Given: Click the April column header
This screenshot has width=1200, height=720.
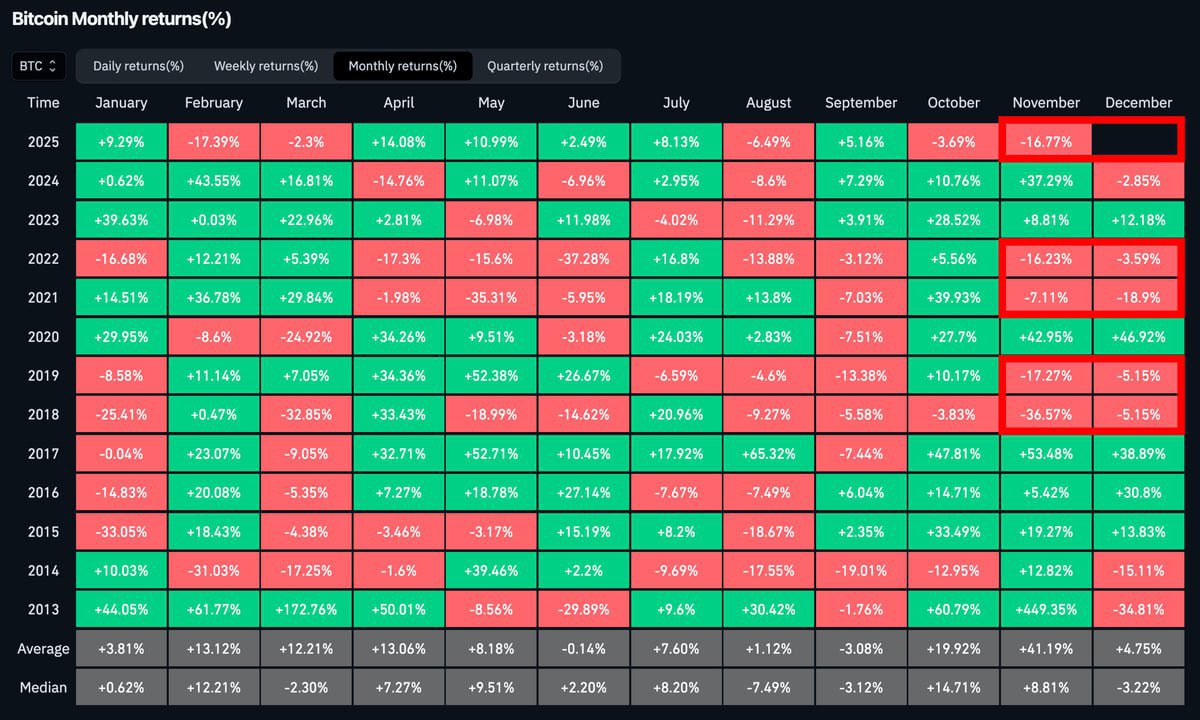Looking at the screenshot, I should pos(399,102).
